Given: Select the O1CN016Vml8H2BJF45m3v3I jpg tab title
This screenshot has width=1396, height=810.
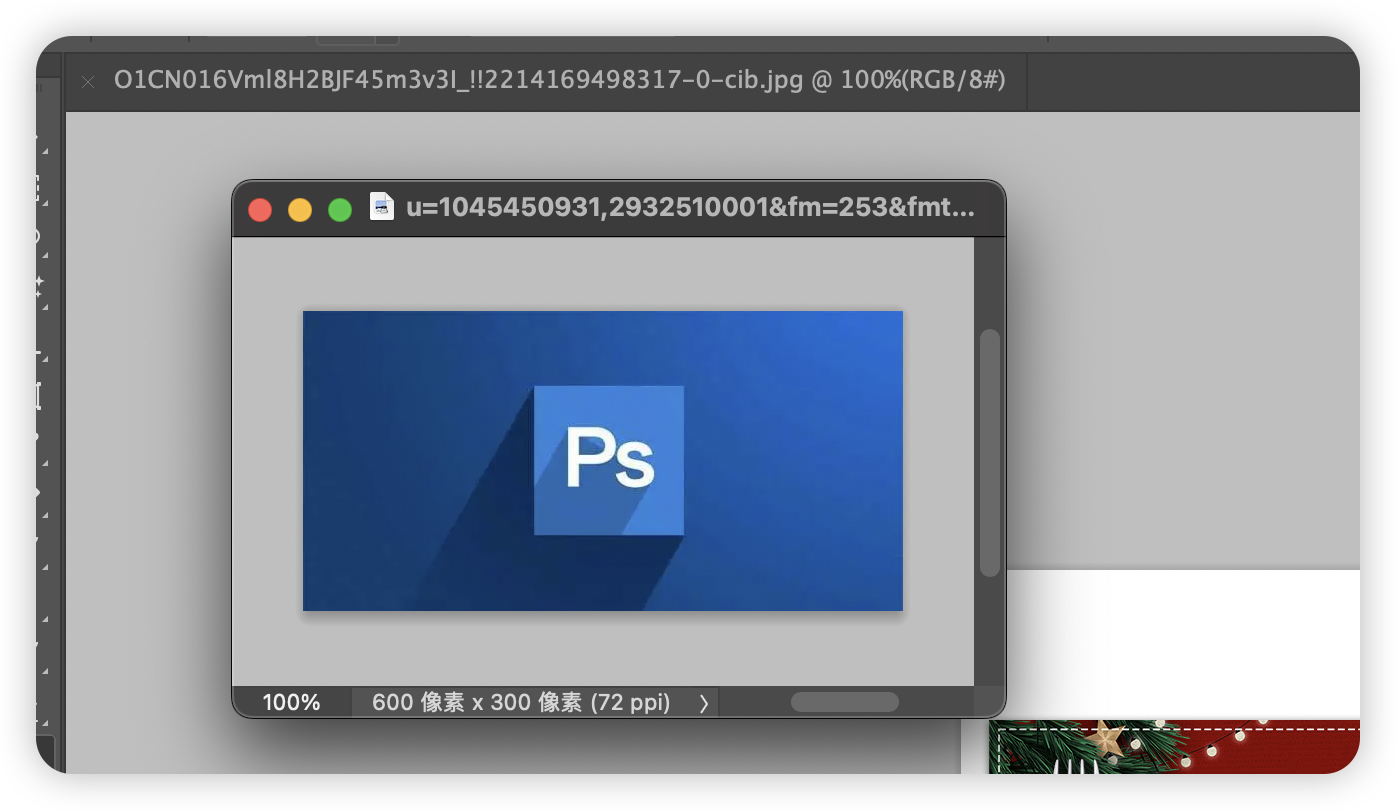Looking at the screenshot, I should tap(560, 81).
